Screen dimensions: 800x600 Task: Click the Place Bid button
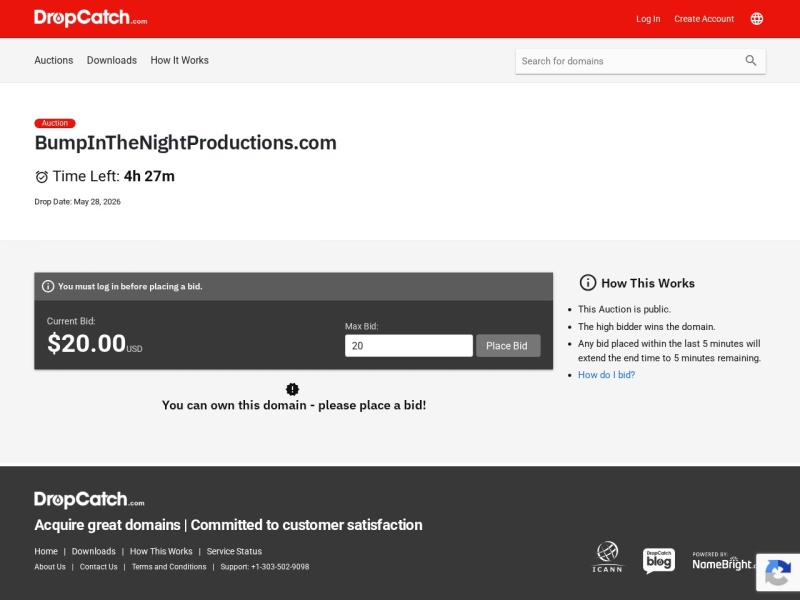508,346
